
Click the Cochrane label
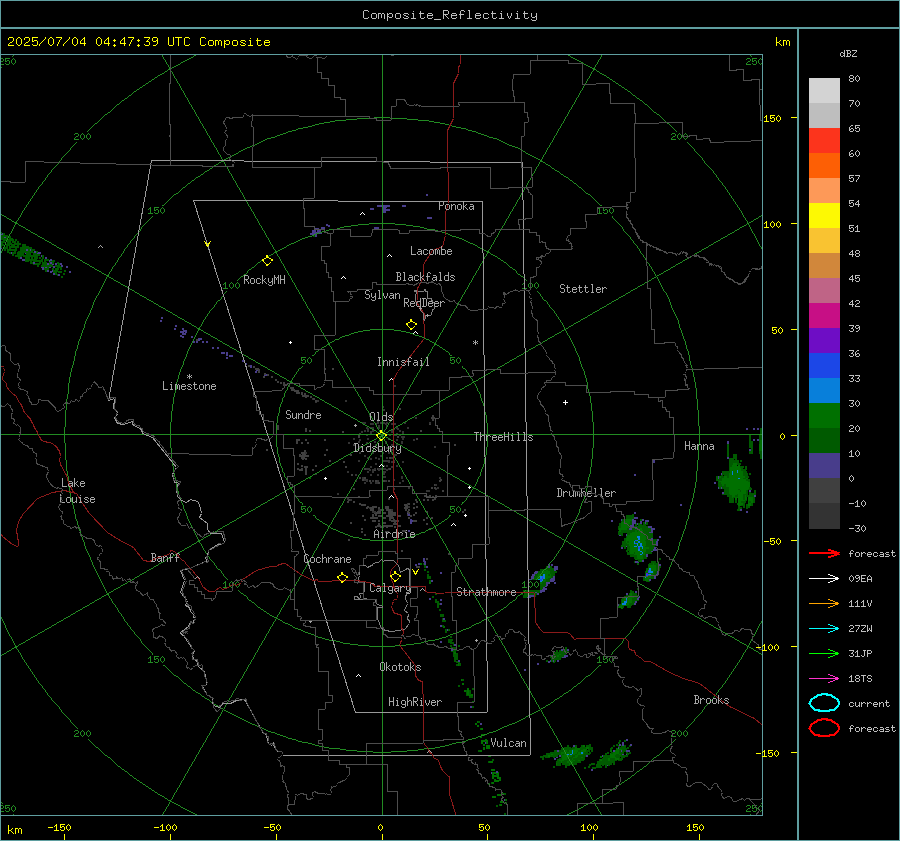click(x=327, y=559)
